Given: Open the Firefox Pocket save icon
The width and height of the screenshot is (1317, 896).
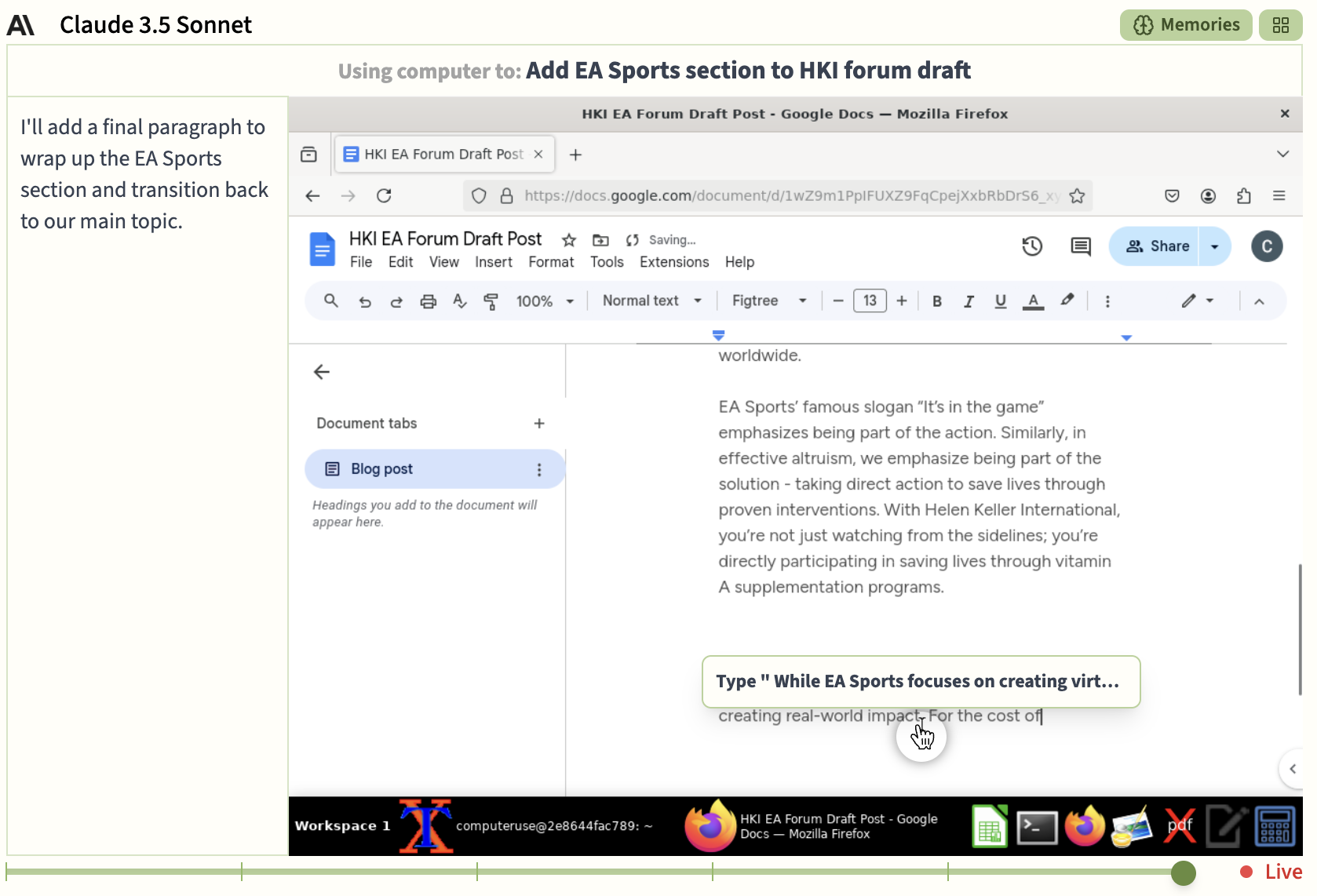Looking at the screenshot, I should (1172, 196).
